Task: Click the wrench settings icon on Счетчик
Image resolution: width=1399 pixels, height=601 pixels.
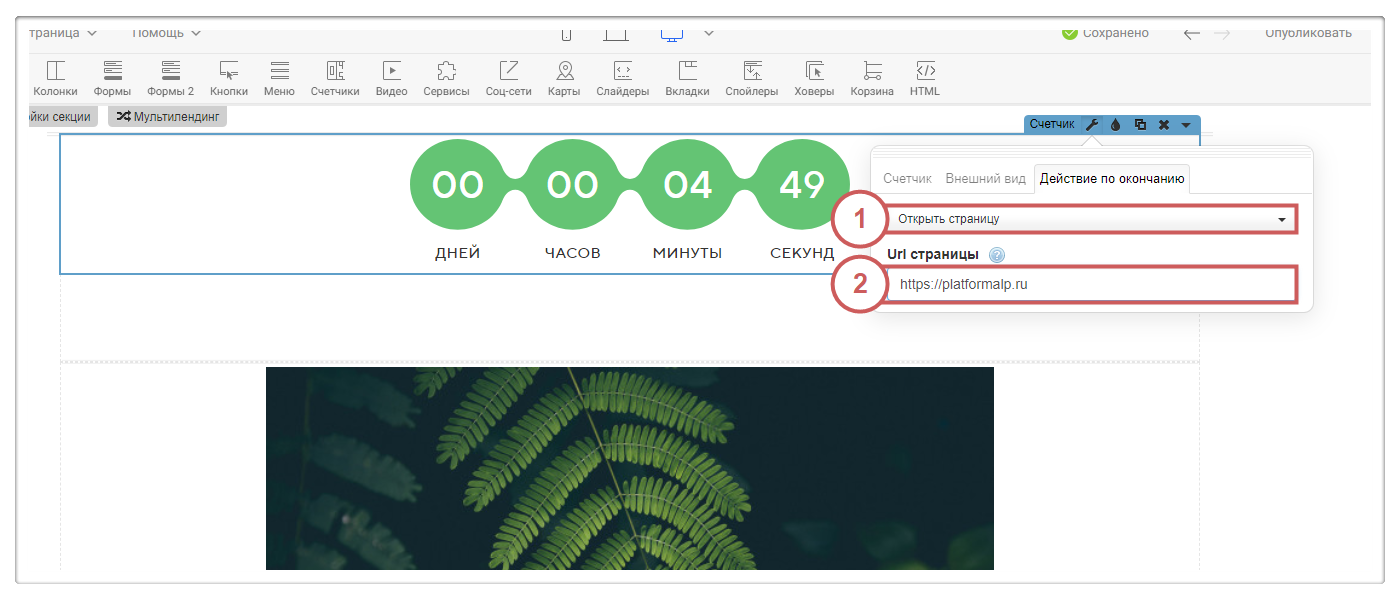Action: click(1092, 125)
